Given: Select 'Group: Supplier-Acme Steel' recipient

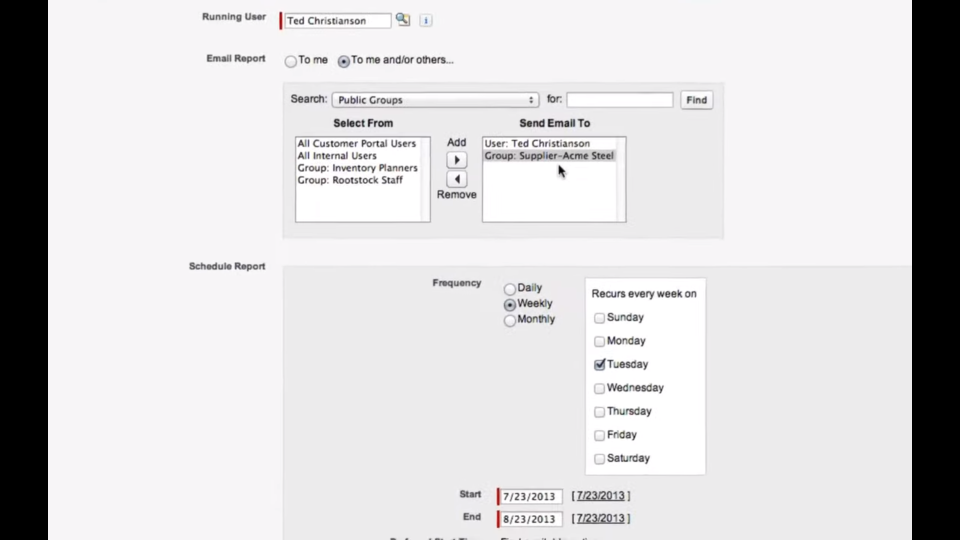Looking at the screenshot, I should (x=549, y=156).
